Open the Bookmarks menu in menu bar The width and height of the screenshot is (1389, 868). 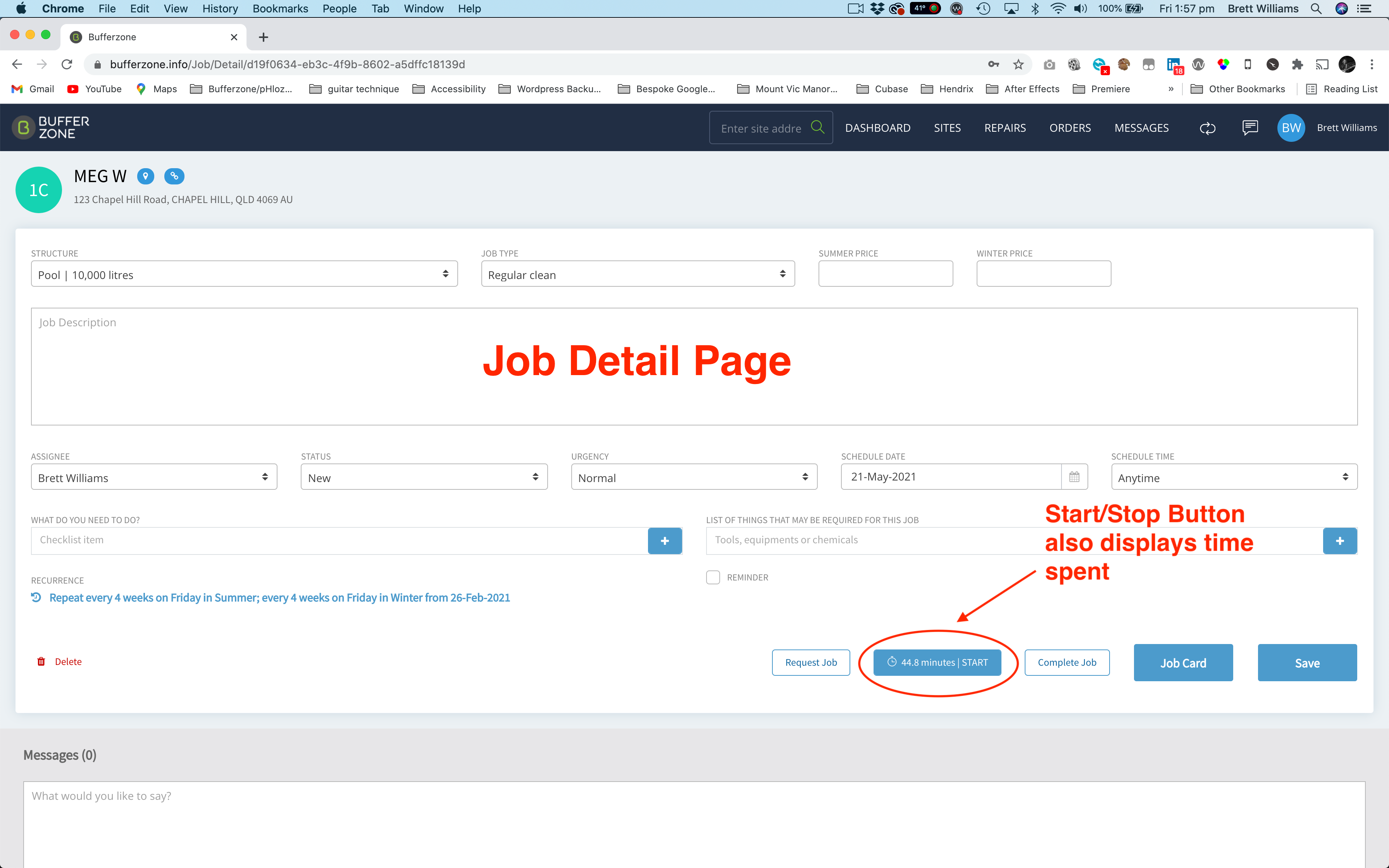(280, 9)
